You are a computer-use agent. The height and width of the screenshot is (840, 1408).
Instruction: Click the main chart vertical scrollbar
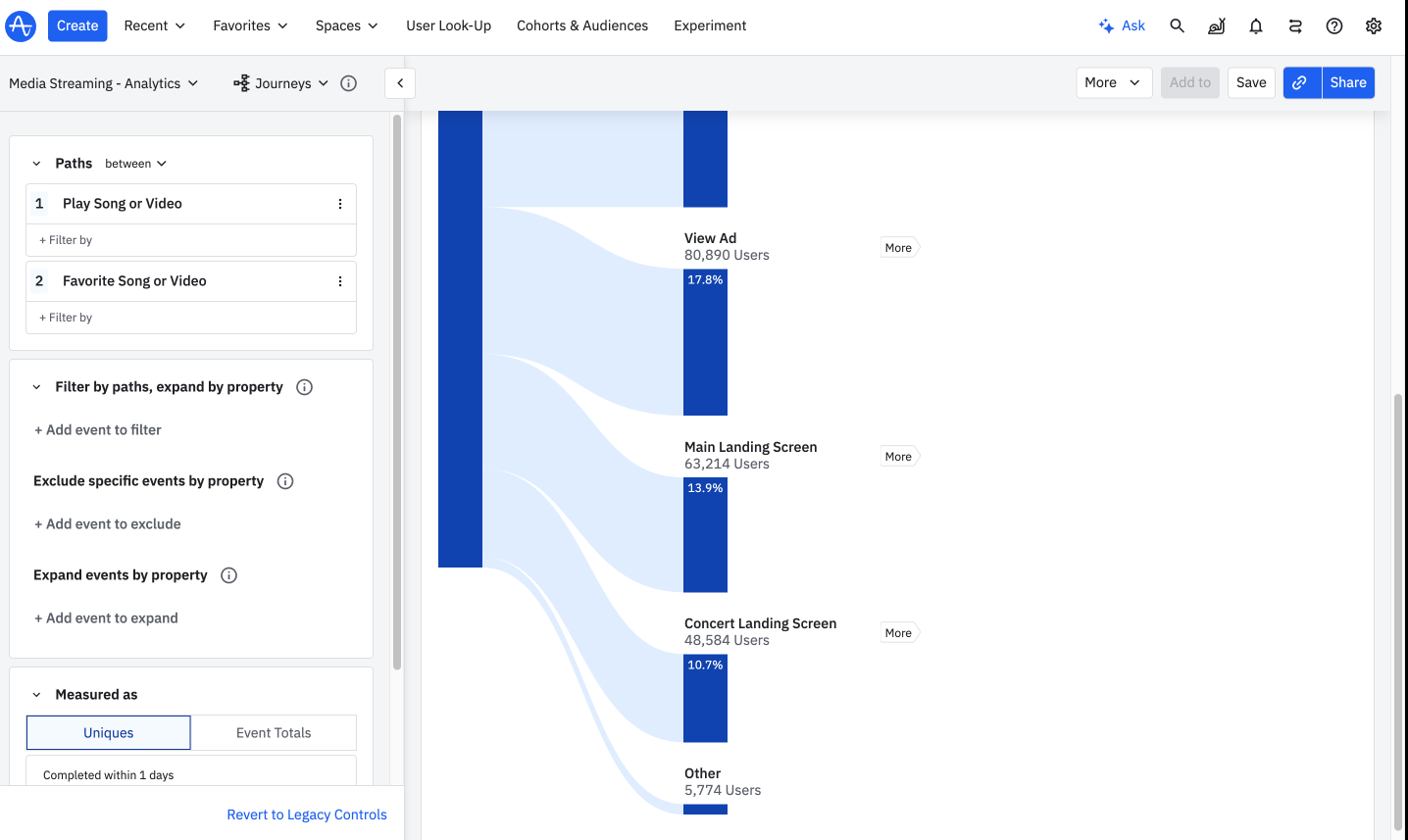tap(1398, 613)
